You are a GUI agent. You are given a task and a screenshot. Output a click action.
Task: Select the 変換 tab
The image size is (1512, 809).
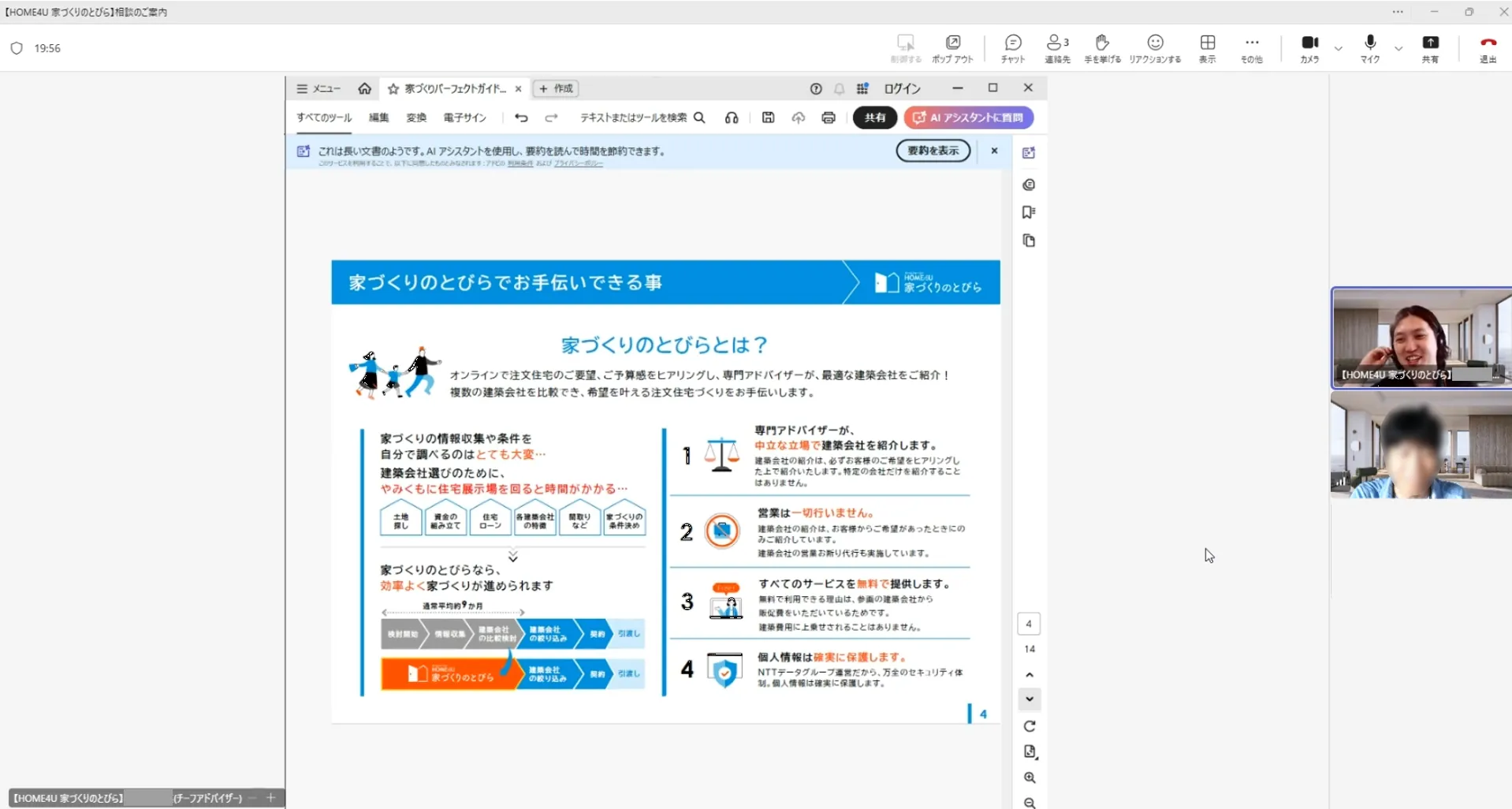point(416,117)
